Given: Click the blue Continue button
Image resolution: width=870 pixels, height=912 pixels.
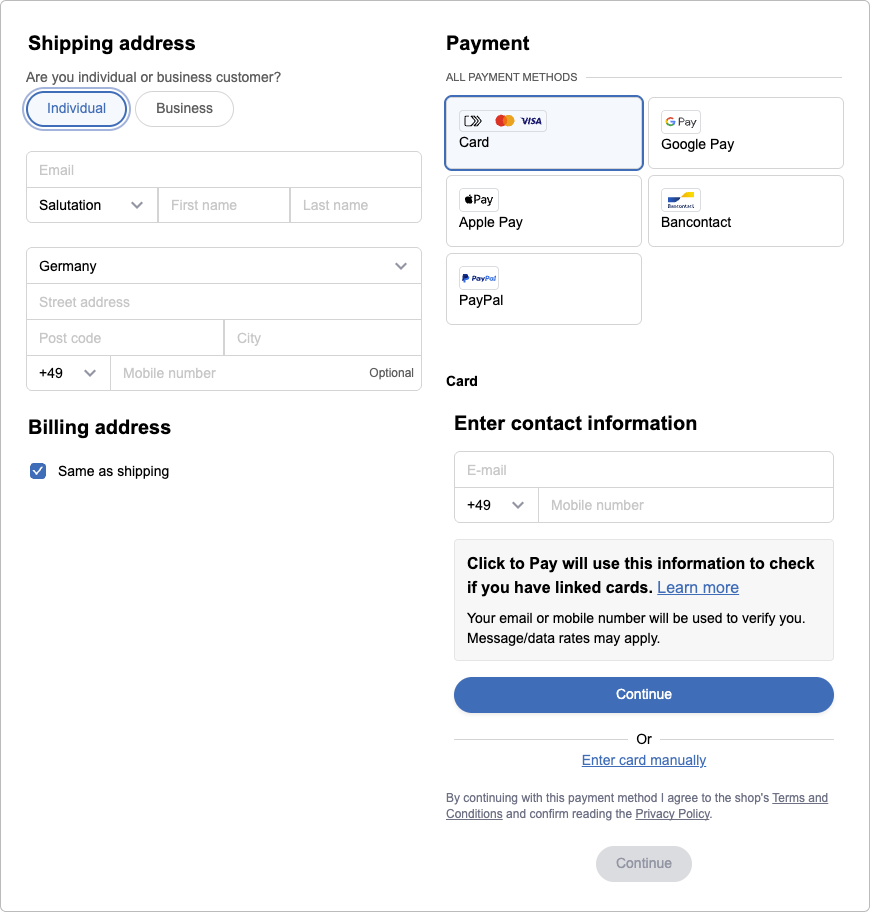Looking at the screenshot, I should pos(644,694).
